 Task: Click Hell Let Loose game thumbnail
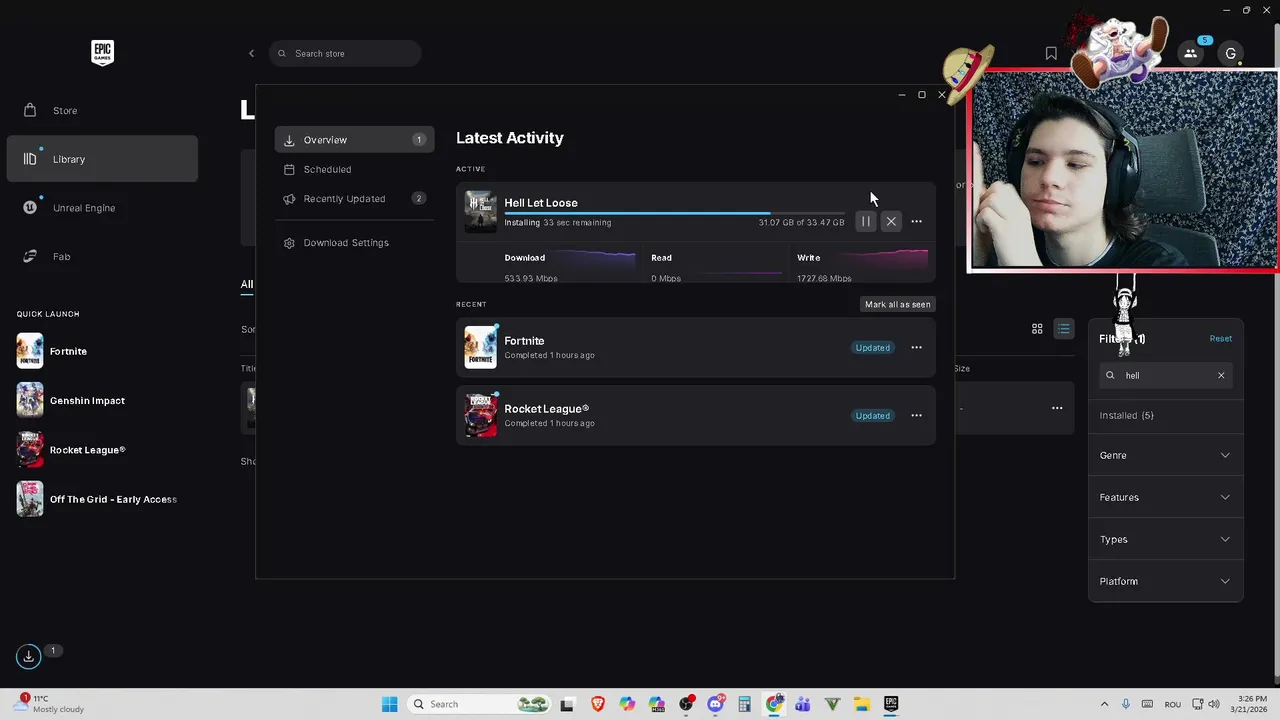click(x=480, y=212)
